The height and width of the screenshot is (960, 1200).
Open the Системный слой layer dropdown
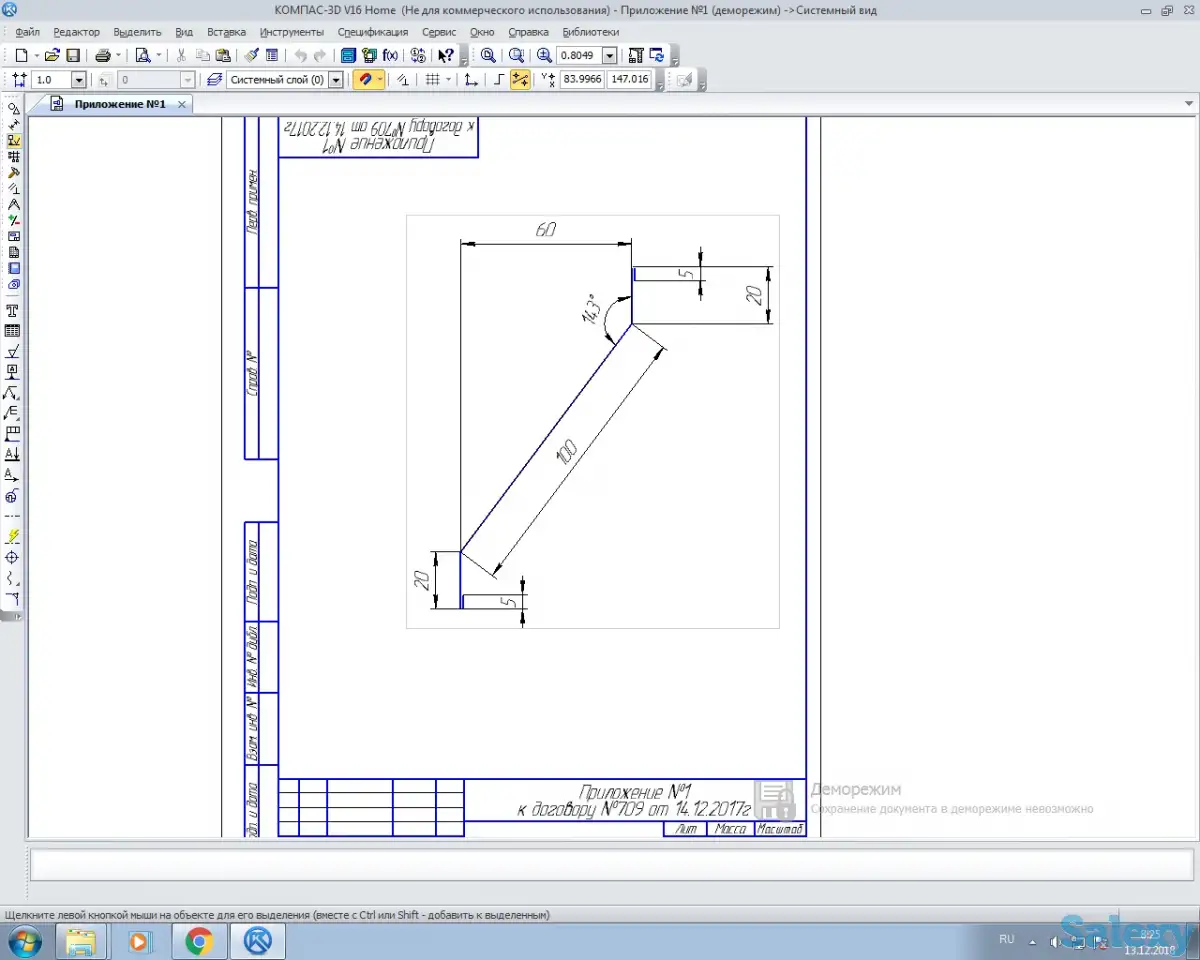coord(335,80)
